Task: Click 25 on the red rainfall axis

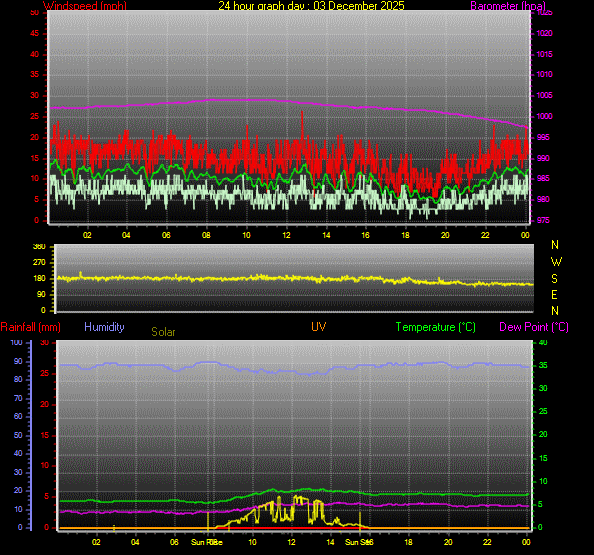Action: (45, 374)
